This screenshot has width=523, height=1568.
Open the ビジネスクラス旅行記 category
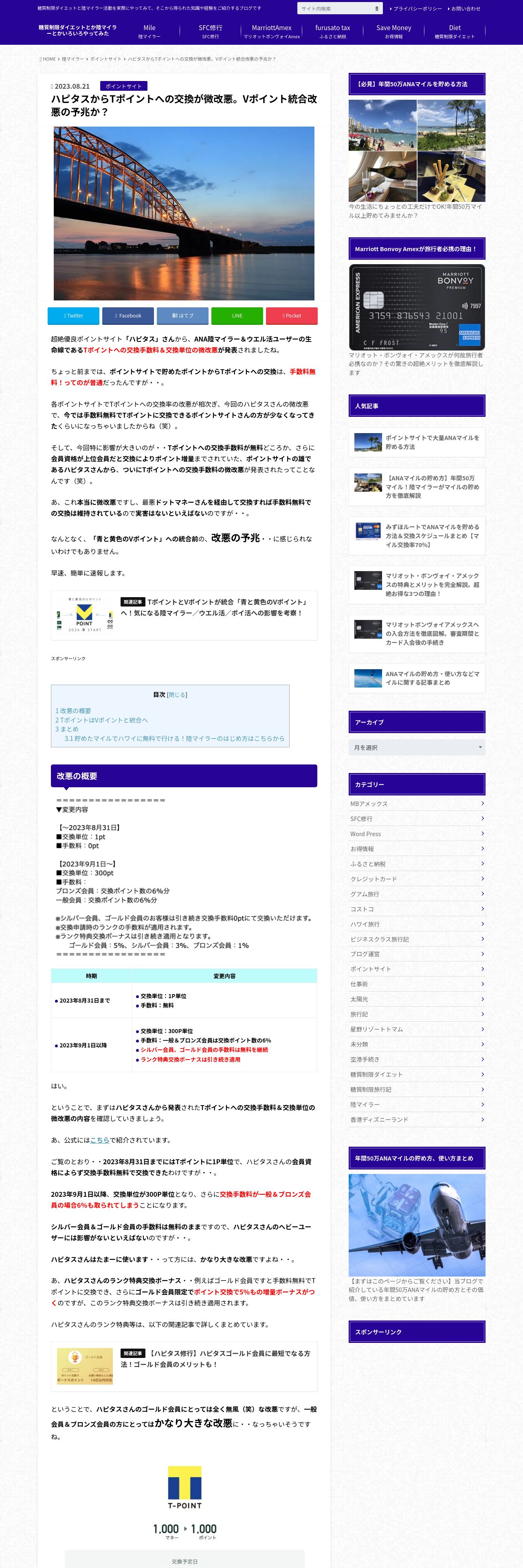pos(417,939)
